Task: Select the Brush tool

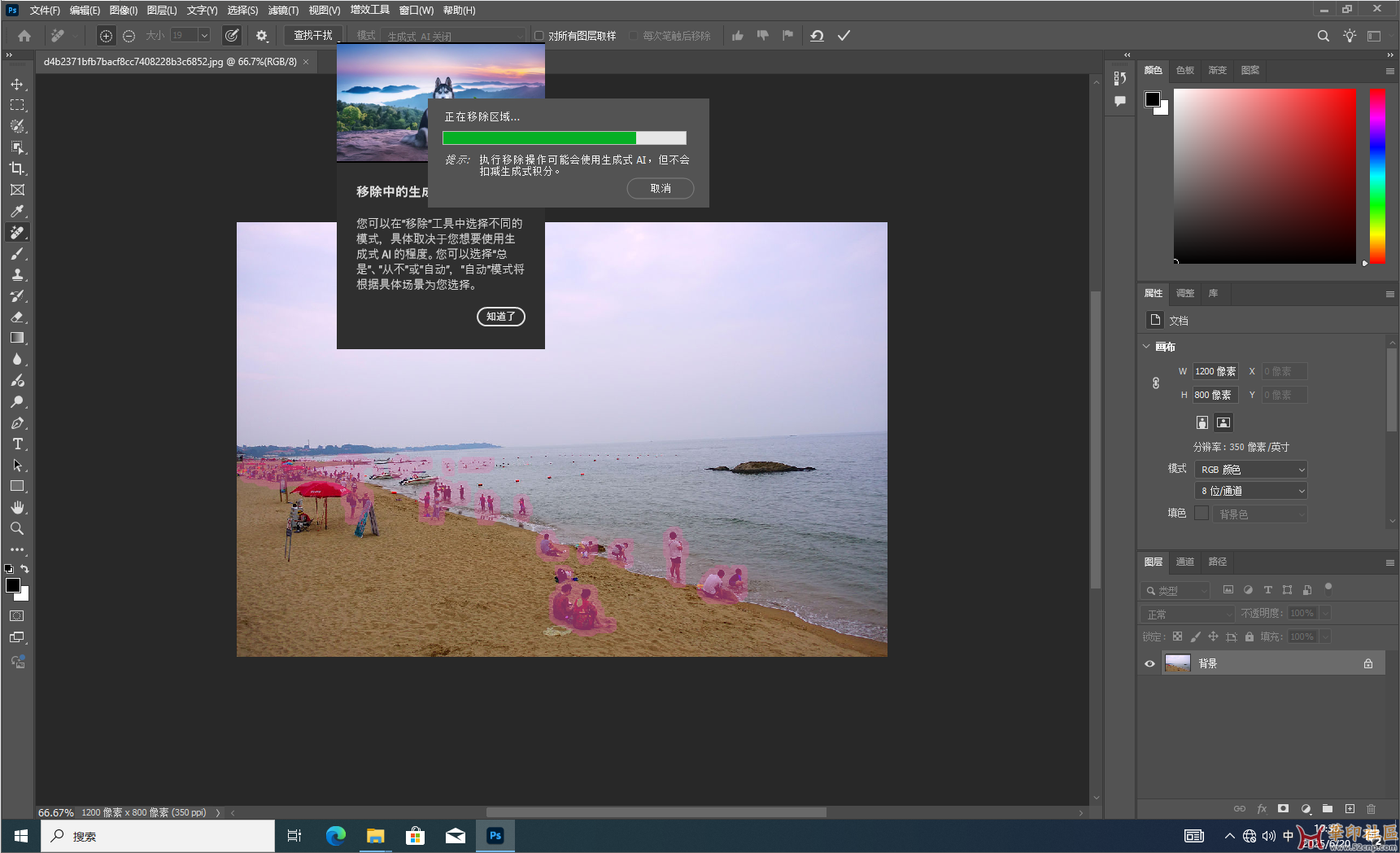Action: tap(17, 254)
